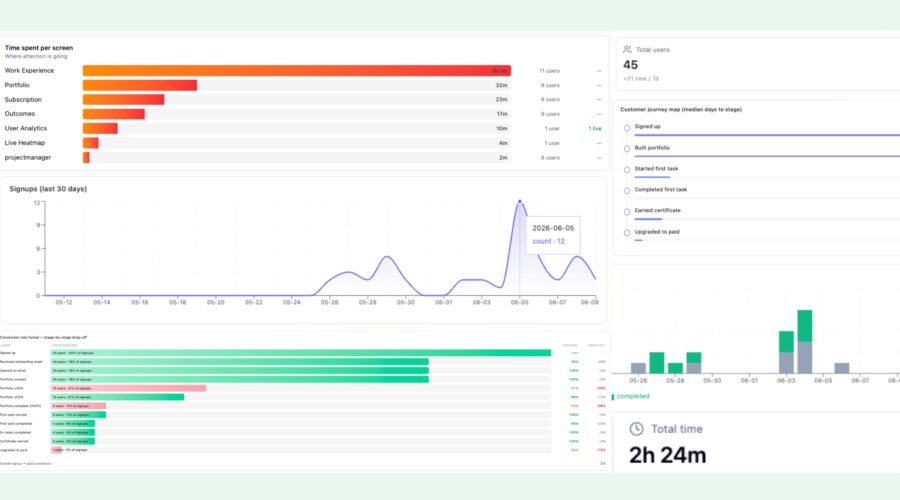Click the 'Time spent per screen' heading
The image size is (900, 500).
click(38, 48)
